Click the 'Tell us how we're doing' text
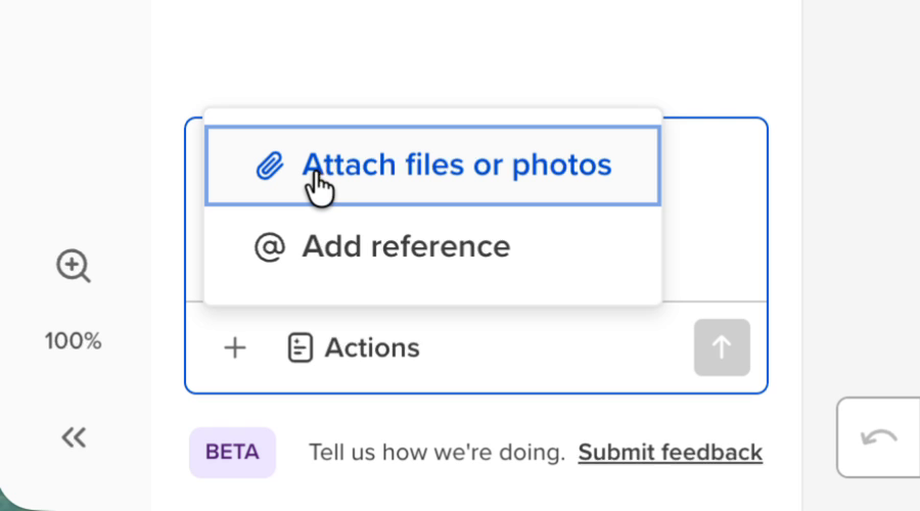 437,452
